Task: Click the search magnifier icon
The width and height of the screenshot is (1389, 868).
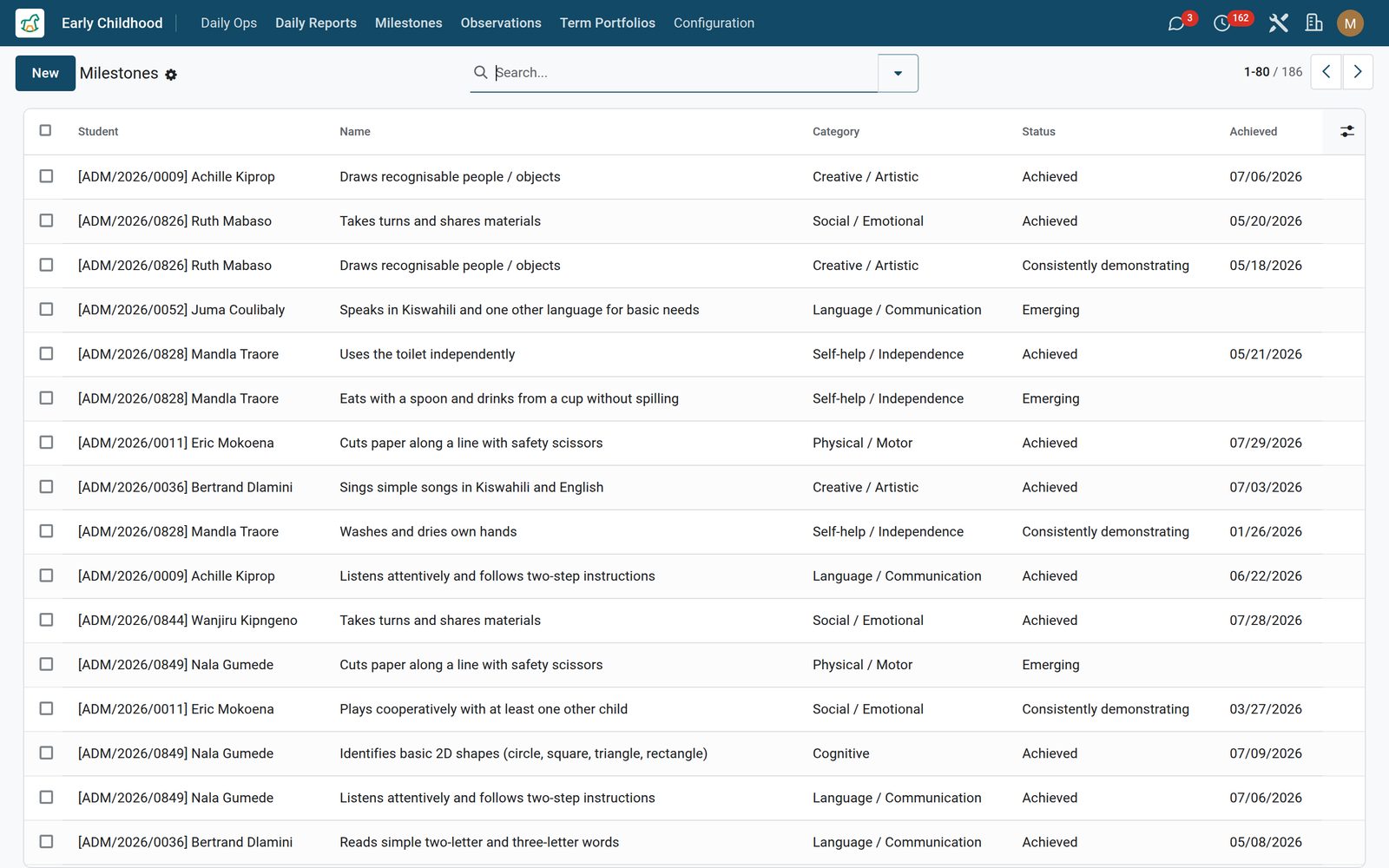Action: pos(480,72)
